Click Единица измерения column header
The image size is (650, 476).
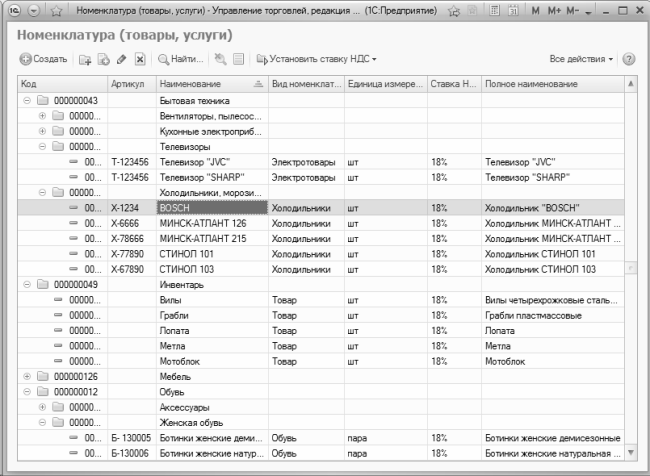click(x=386, y=84)
